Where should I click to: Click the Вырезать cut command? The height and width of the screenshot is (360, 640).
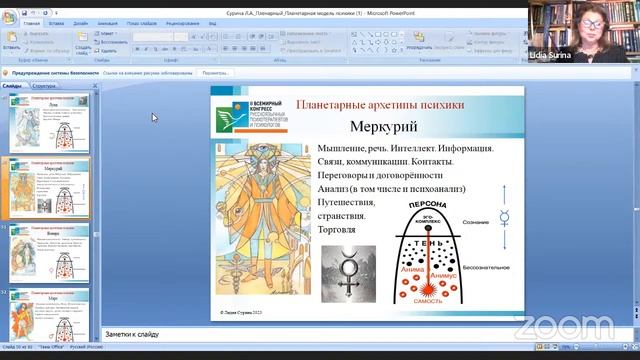36,34
